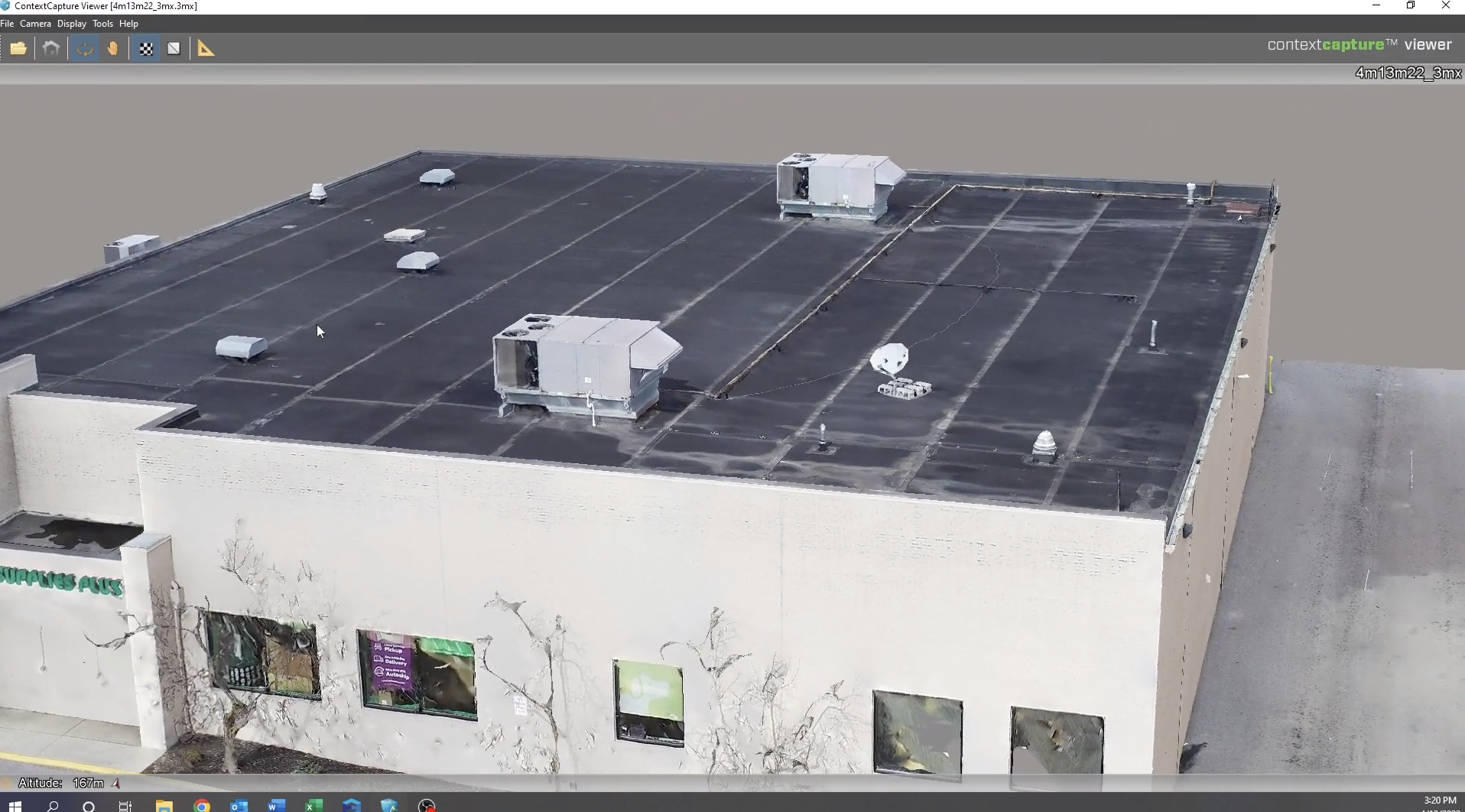
Task: Launch ContextCapture Viewer taskbar icon
Action: [389, 806]
